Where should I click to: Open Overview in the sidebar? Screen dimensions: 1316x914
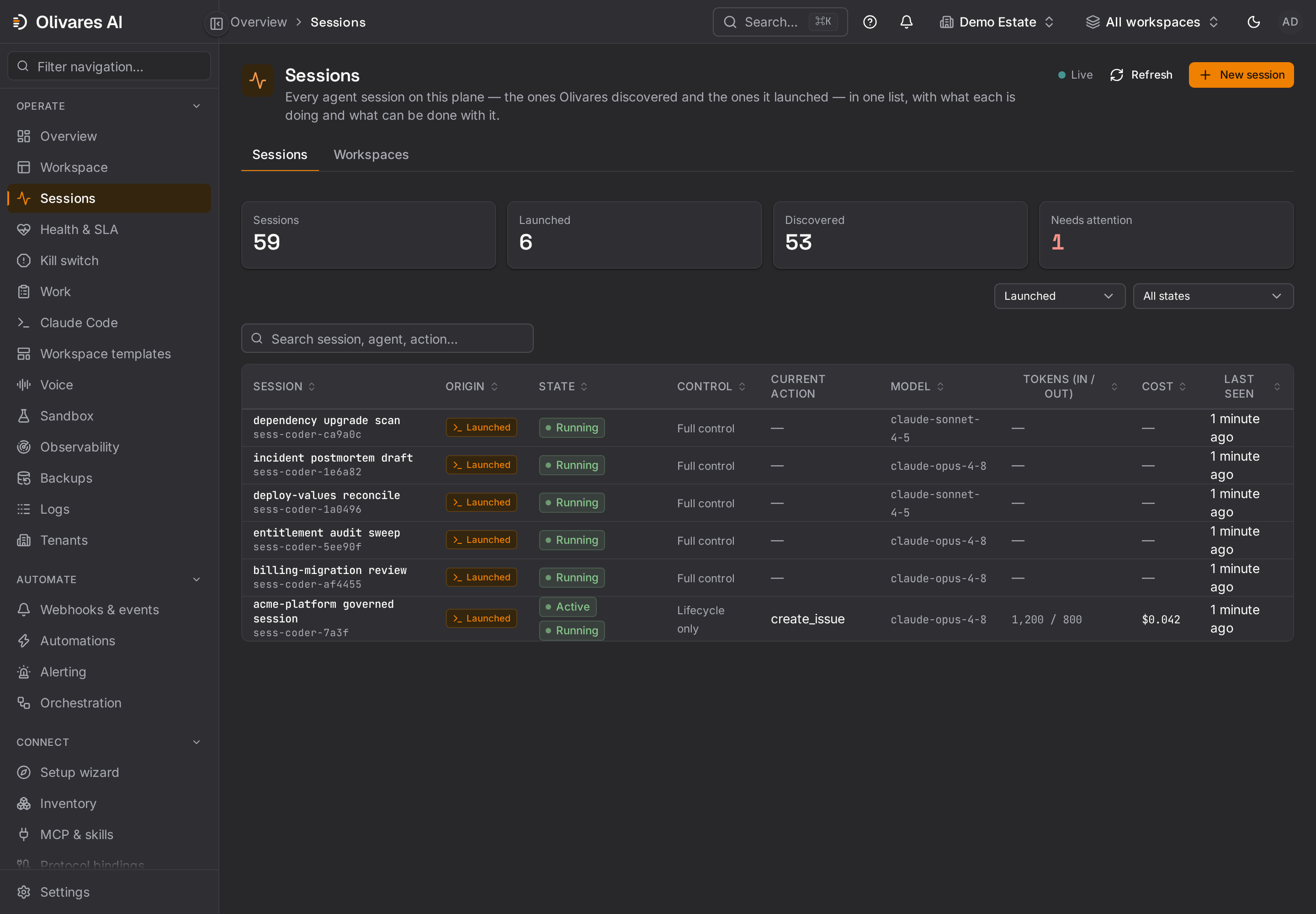tap(109, 136)
